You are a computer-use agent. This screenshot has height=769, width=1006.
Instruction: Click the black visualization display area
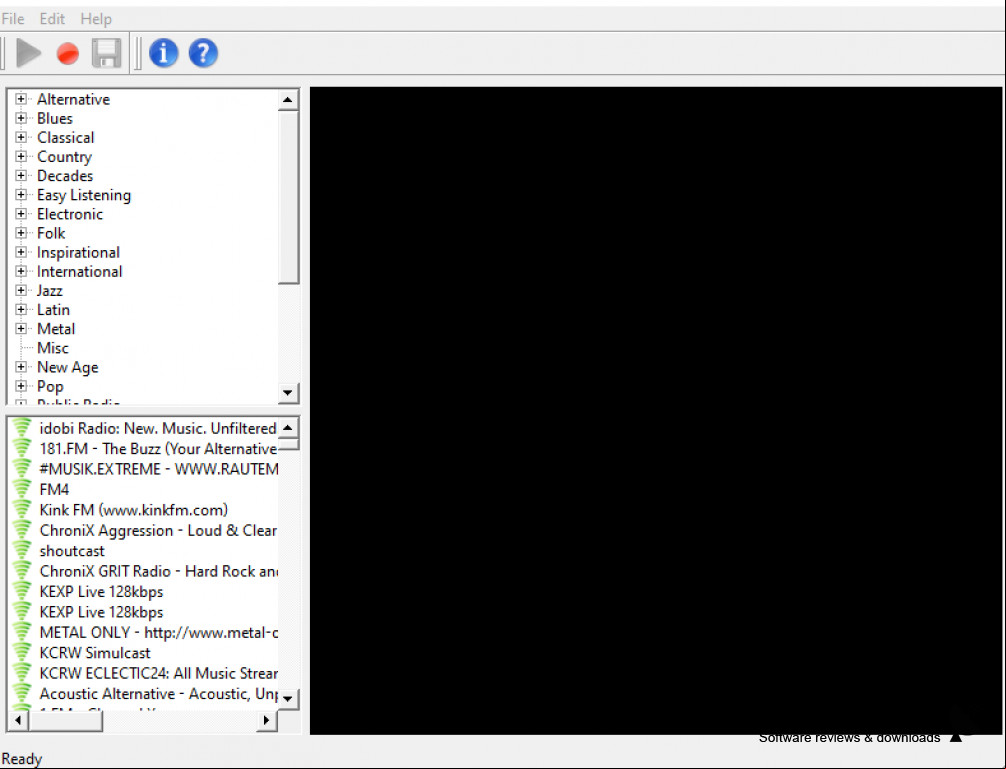[x=656, y=410]
